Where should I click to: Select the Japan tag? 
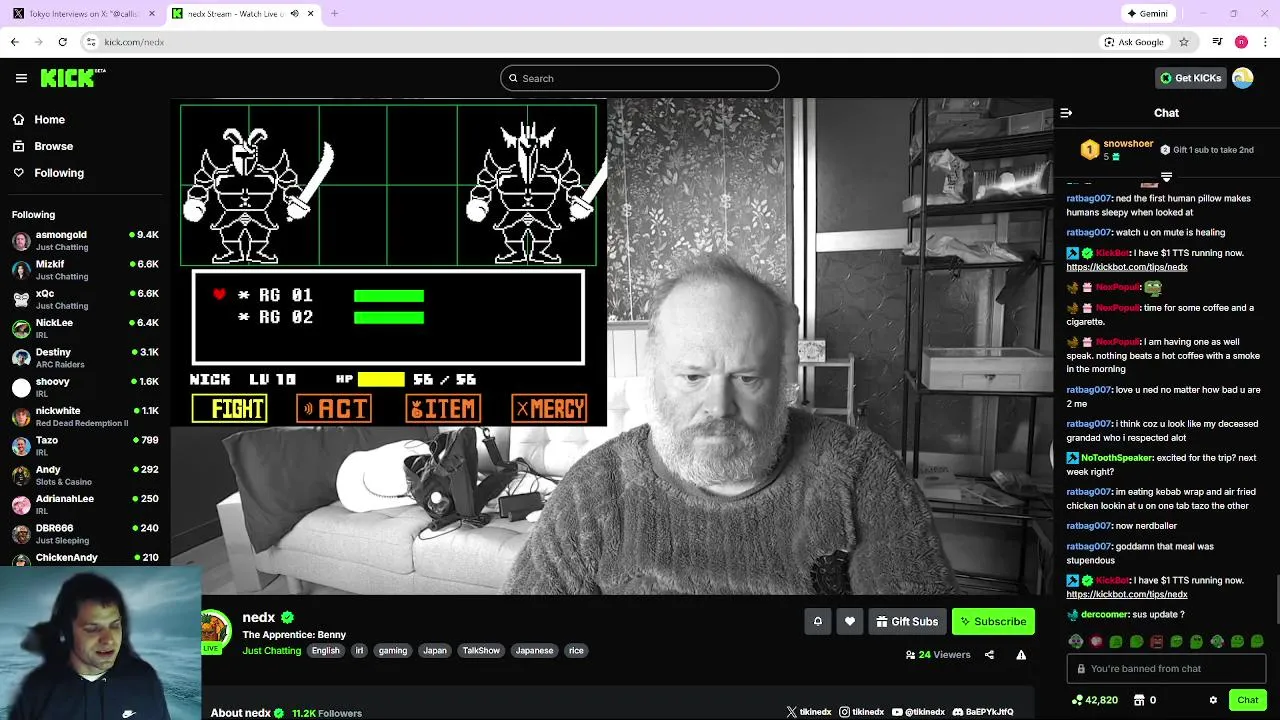tap(435, 650)
